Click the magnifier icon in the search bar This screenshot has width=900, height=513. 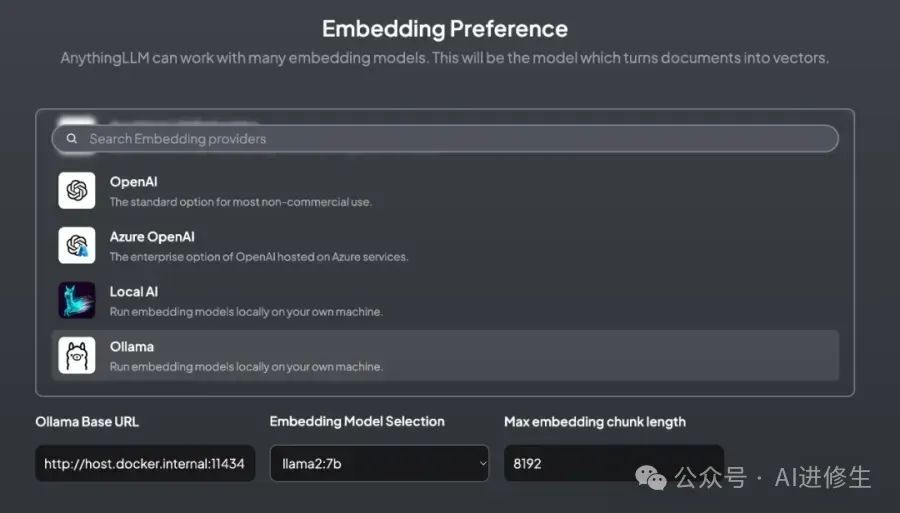pos(71,139)
